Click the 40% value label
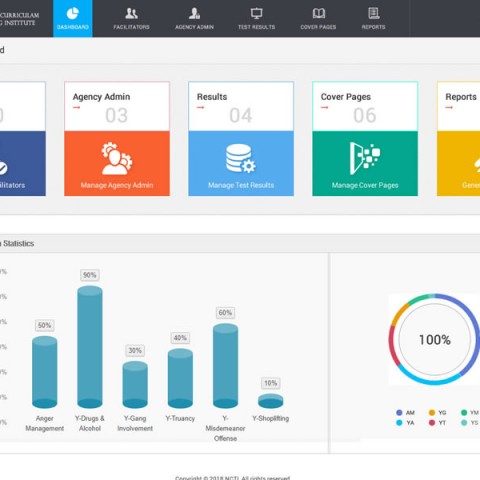 [x=180, y=338]
